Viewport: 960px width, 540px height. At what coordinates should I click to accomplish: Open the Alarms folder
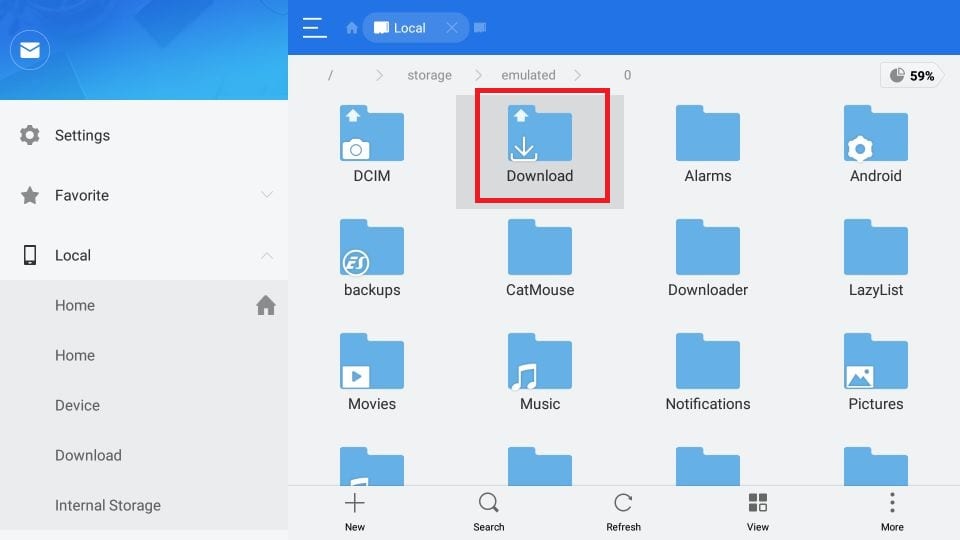pyautogui.click(x=708, y=144)
